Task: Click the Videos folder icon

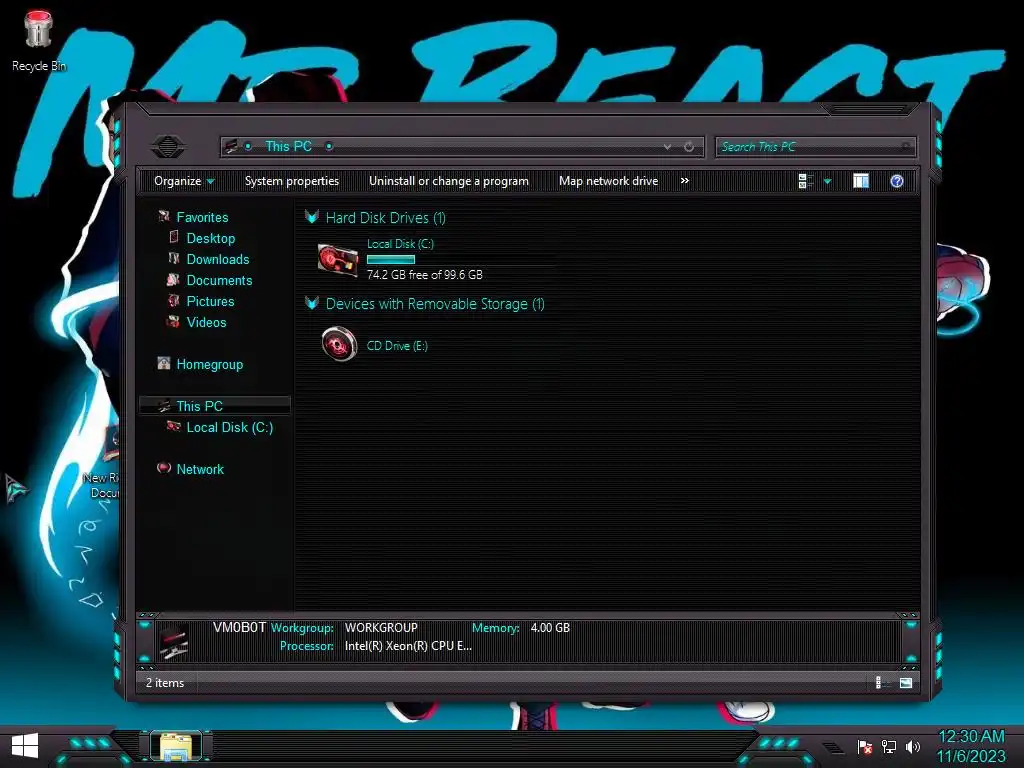Action: pos(173,321)
